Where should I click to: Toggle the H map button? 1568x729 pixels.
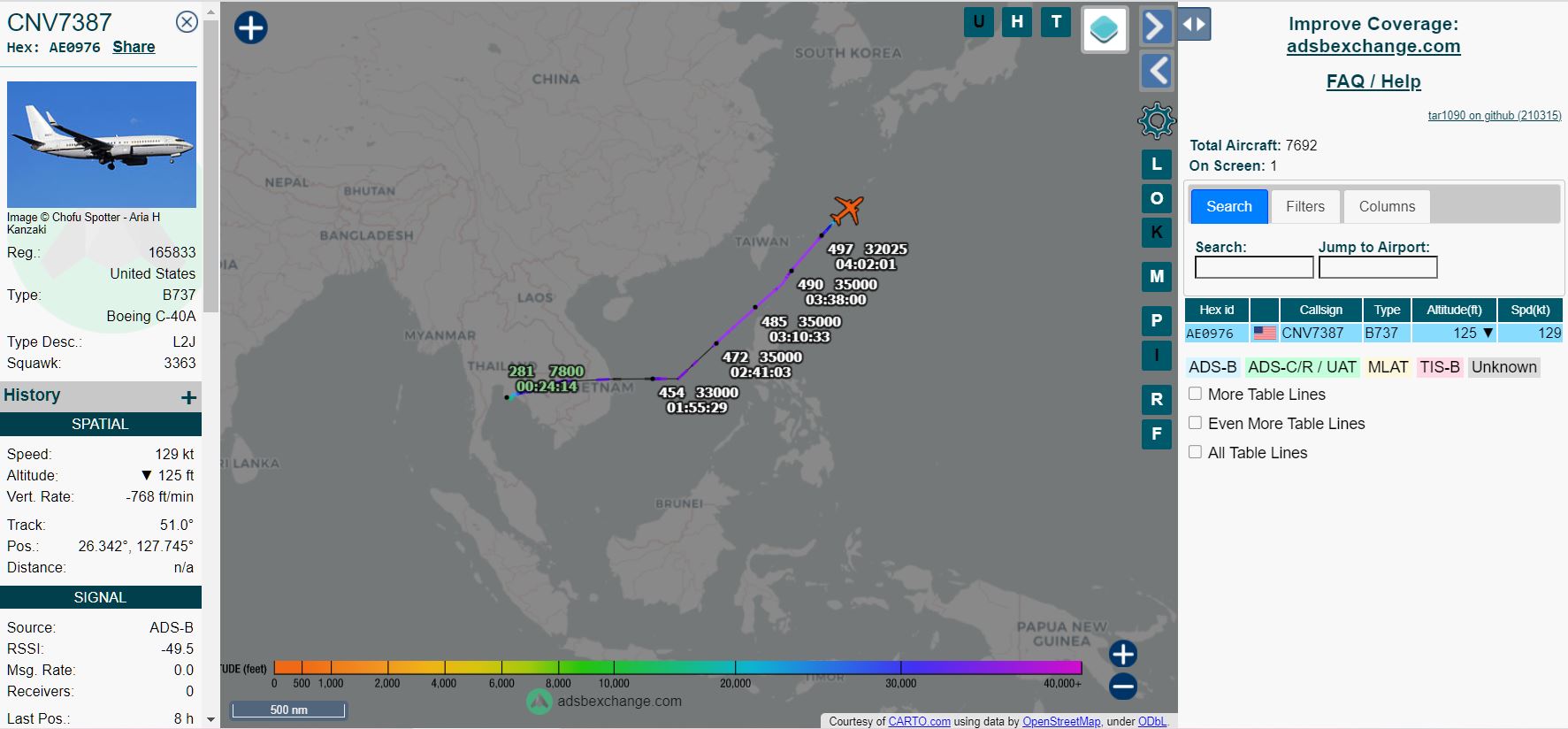[x=1017, y=22]
